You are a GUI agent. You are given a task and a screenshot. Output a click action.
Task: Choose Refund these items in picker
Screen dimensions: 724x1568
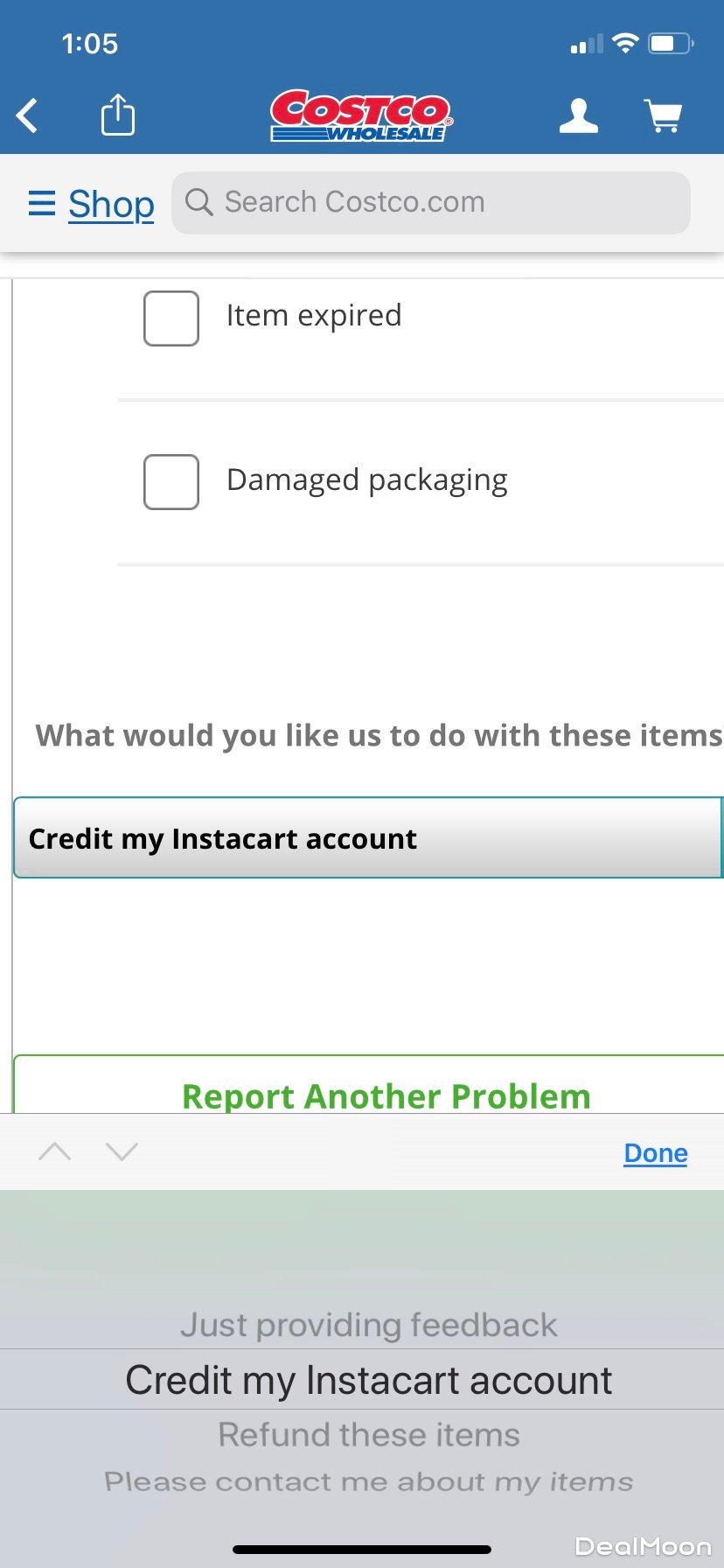pyautogui.click(x=368, y=1435)
